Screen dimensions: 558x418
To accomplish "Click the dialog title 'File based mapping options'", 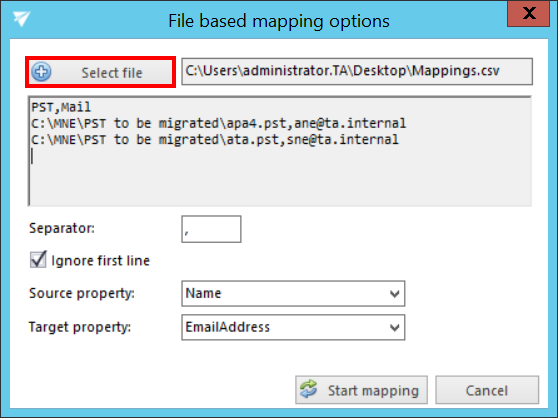I will [x=279, y=21].
